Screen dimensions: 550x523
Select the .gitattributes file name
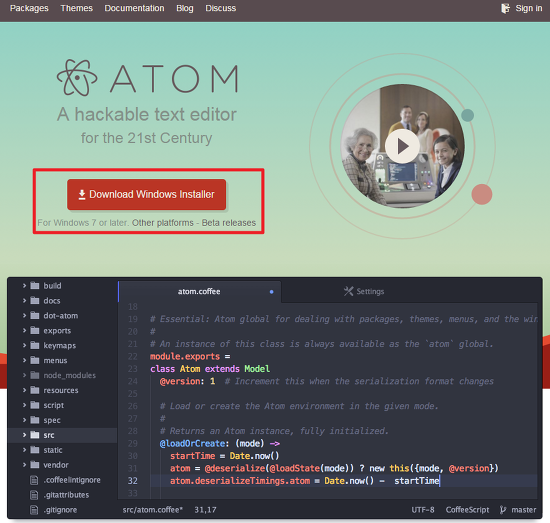click(x=66, y=495)
